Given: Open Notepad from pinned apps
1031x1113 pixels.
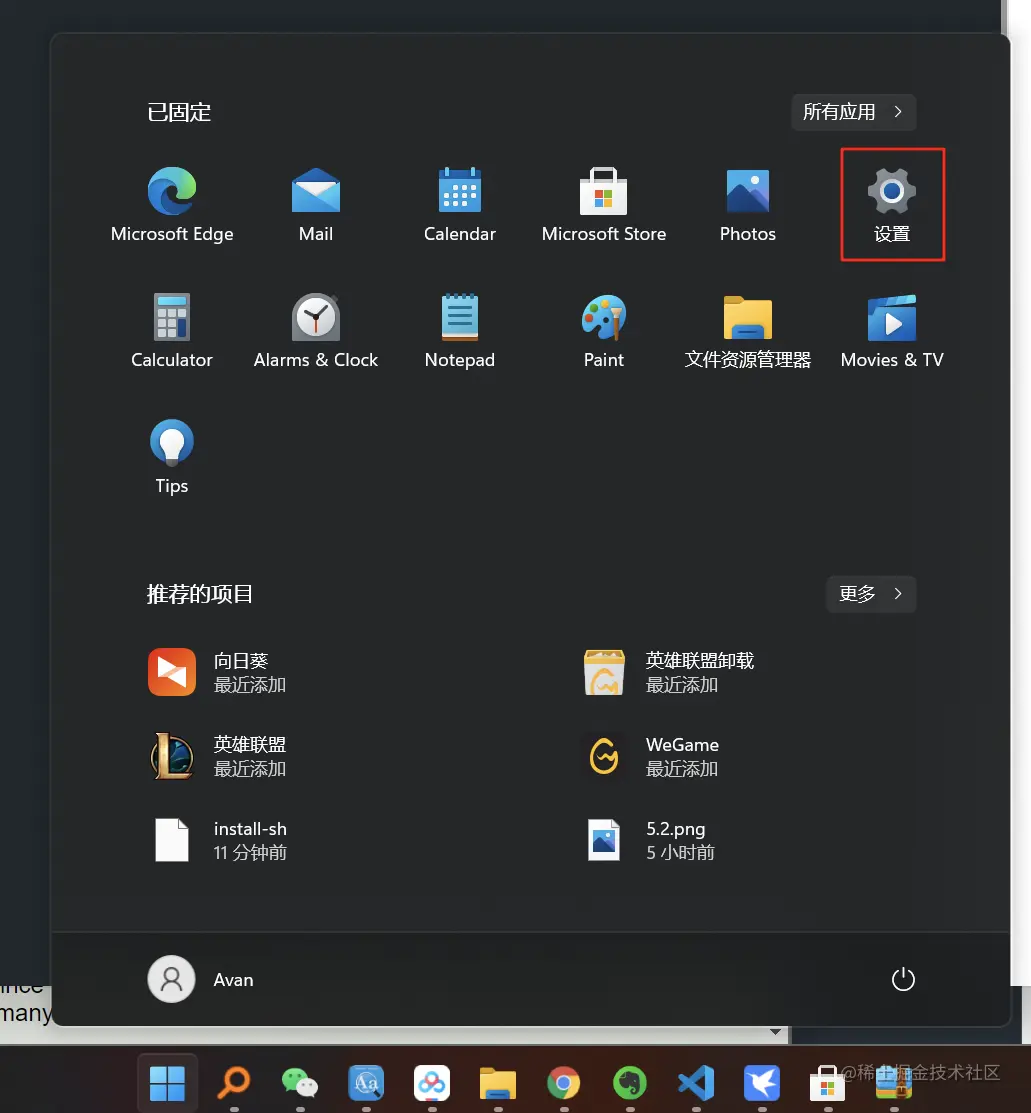Looking at the screenshot, I should click(459, 331).
